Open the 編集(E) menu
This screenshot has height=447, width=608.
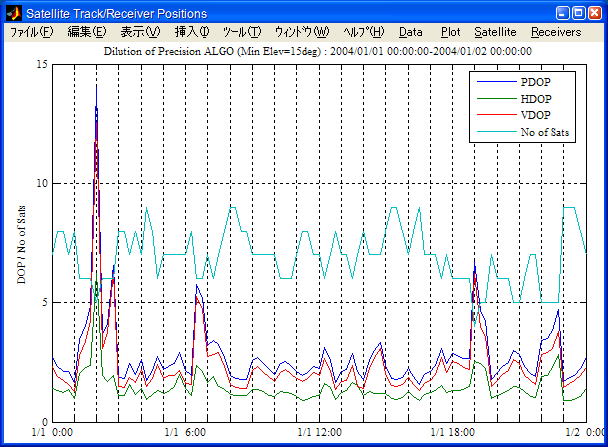point(86,32)
